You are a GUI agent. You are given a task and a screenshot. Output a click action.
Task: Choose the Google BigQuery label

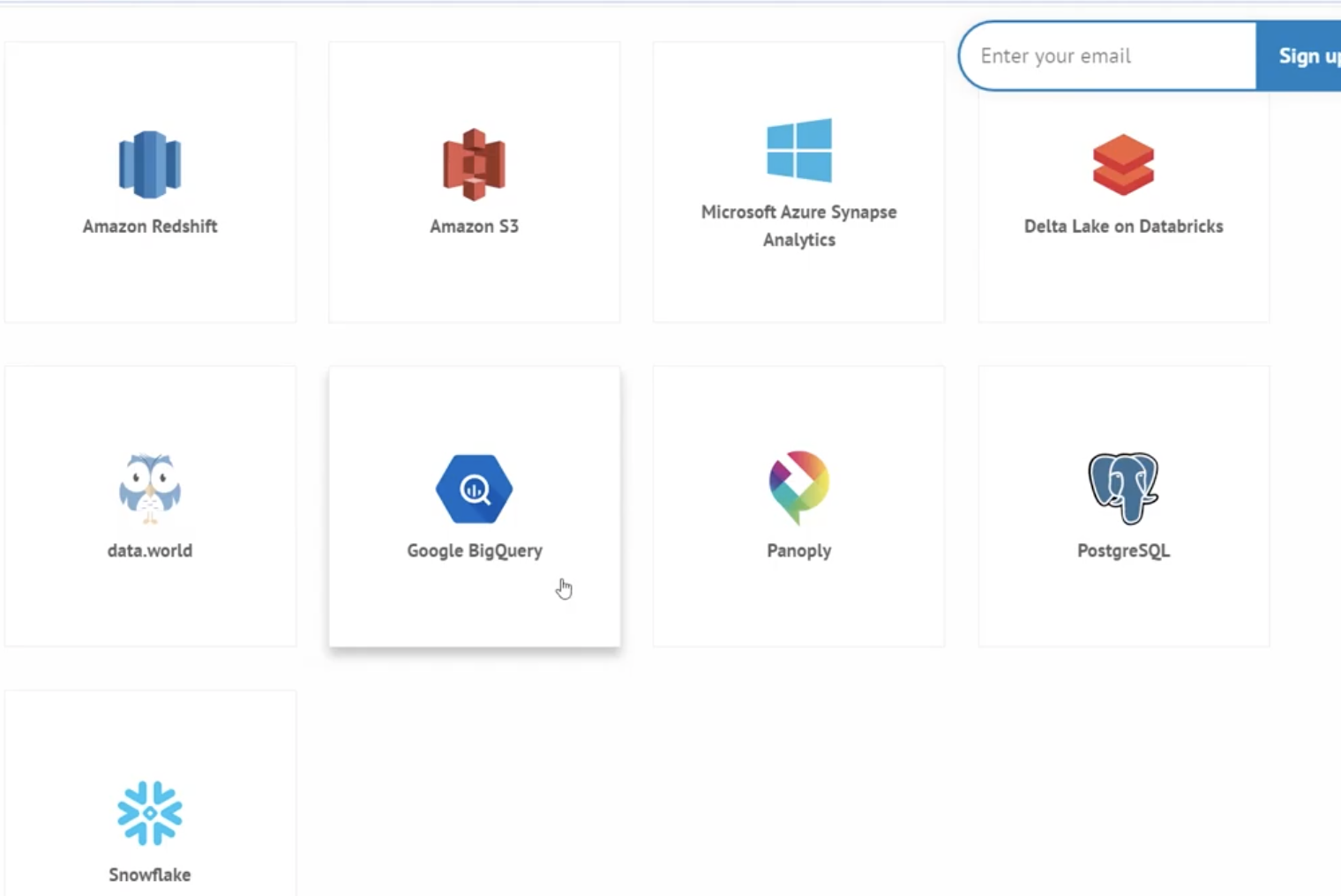tap(475, 550)
